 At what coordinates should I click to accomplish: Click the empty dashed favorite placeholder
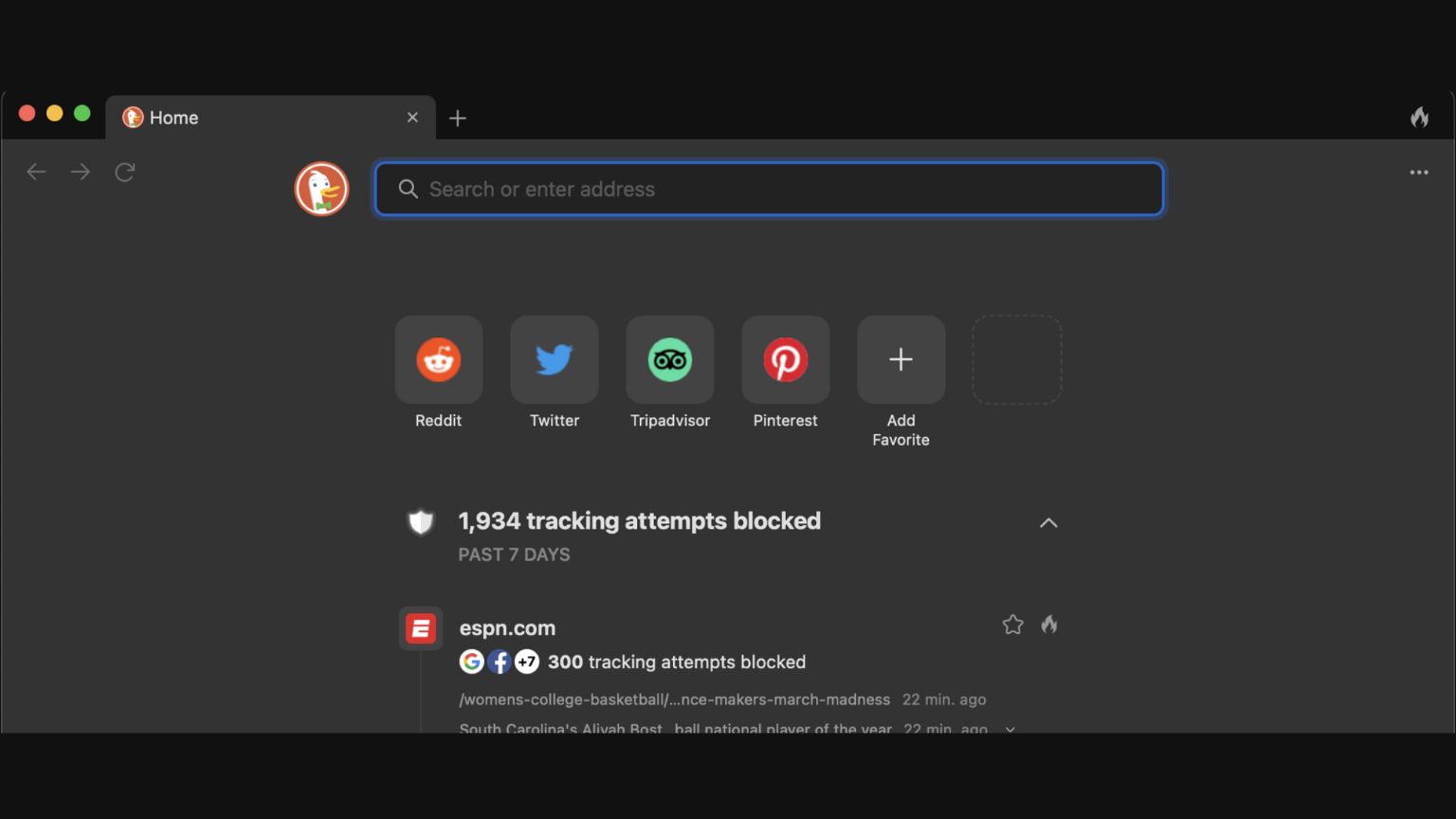pyautogui.click(x=1017, y=360)
